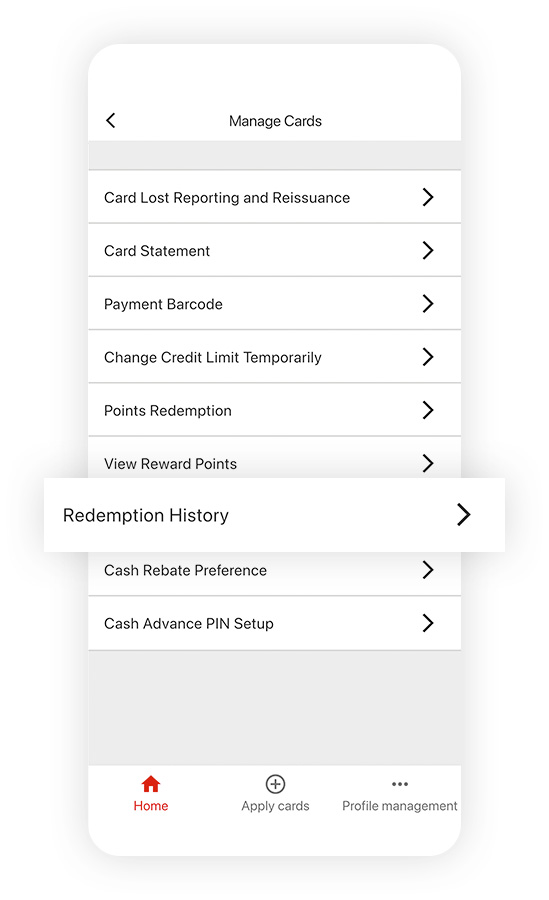Switch to the Home tab label
Screen dimensions: 549x900
point(150,806)
